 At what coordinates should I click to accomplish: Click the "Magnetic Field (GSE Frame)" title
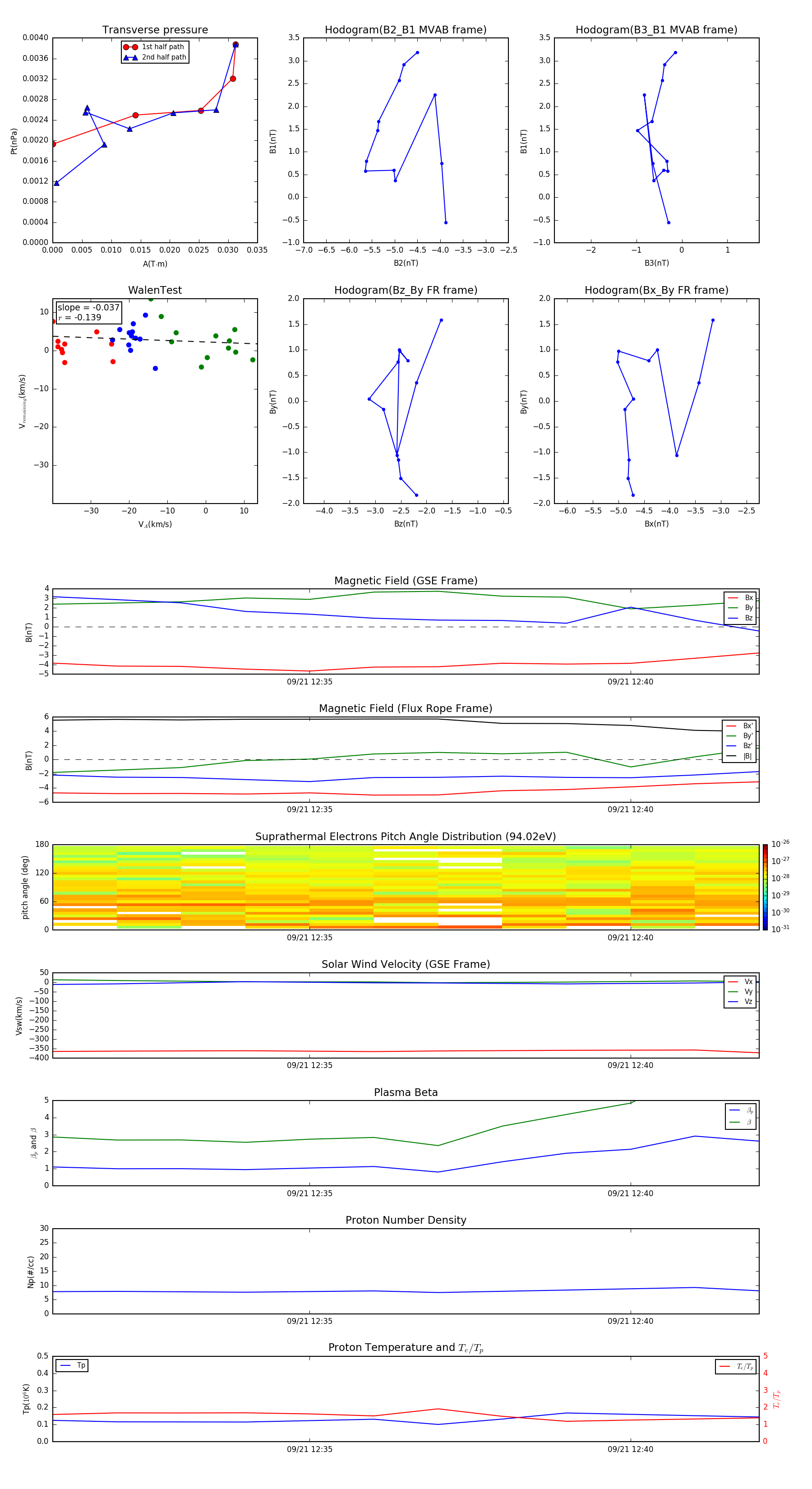[x=406, y=581]
